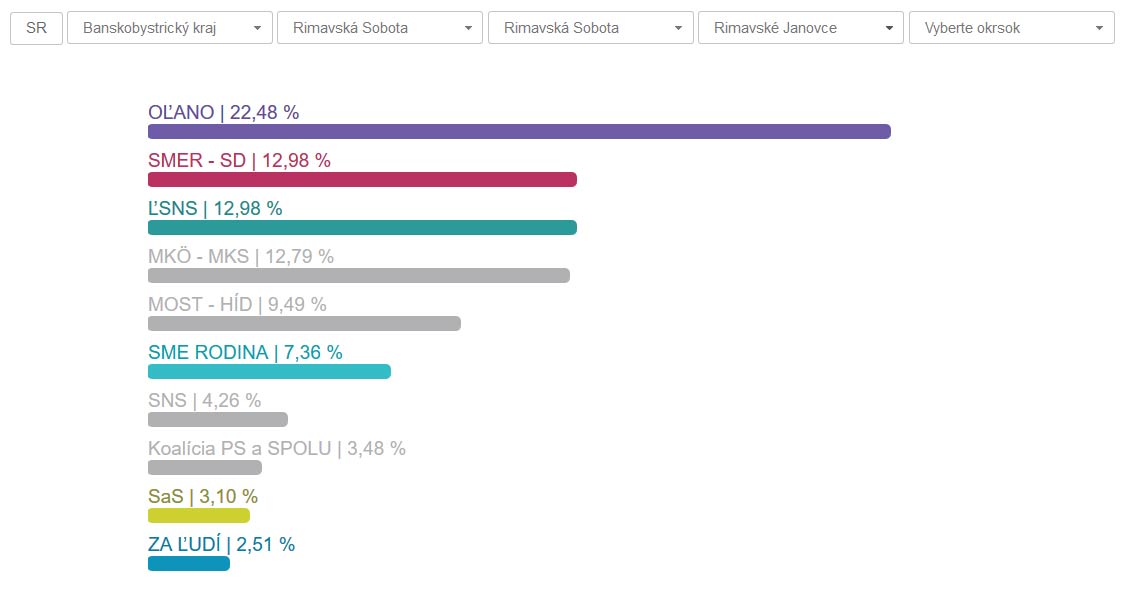The height and width of the screenshot is (603, 1122).
Task: Click the OĽANO 22,48 % label
Action: (x=223, y=112)
